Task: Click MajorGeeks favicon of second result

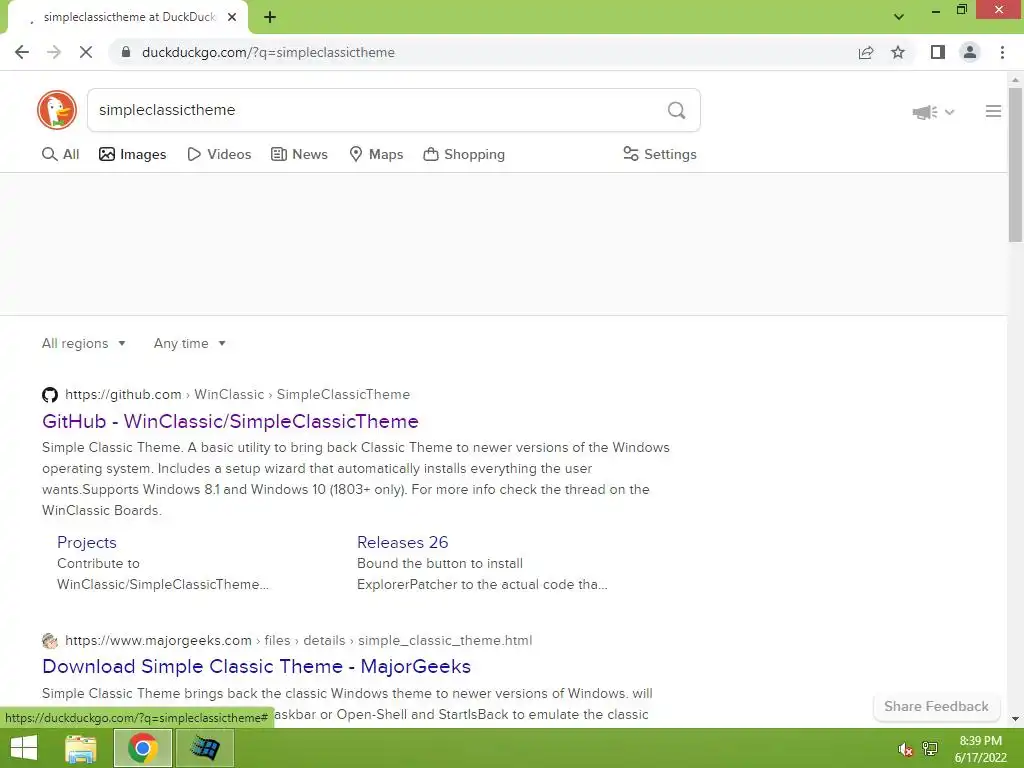Action: tap(50, 640)
